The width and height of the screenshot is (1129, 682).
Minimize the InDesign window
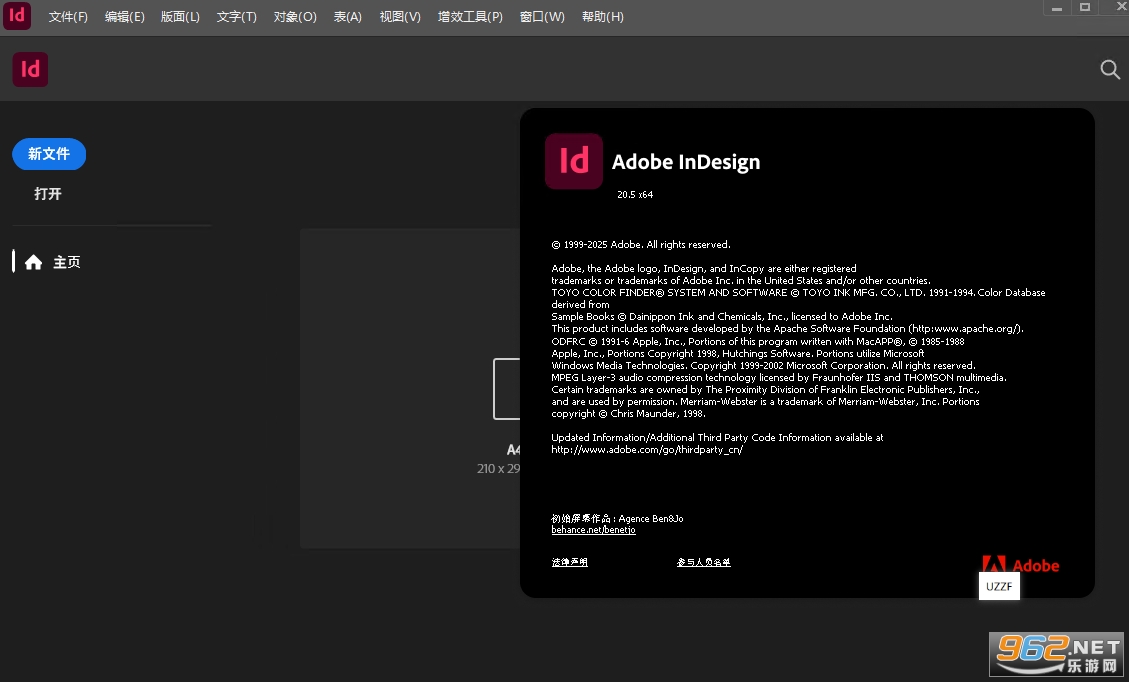(x=1056, y=8)
